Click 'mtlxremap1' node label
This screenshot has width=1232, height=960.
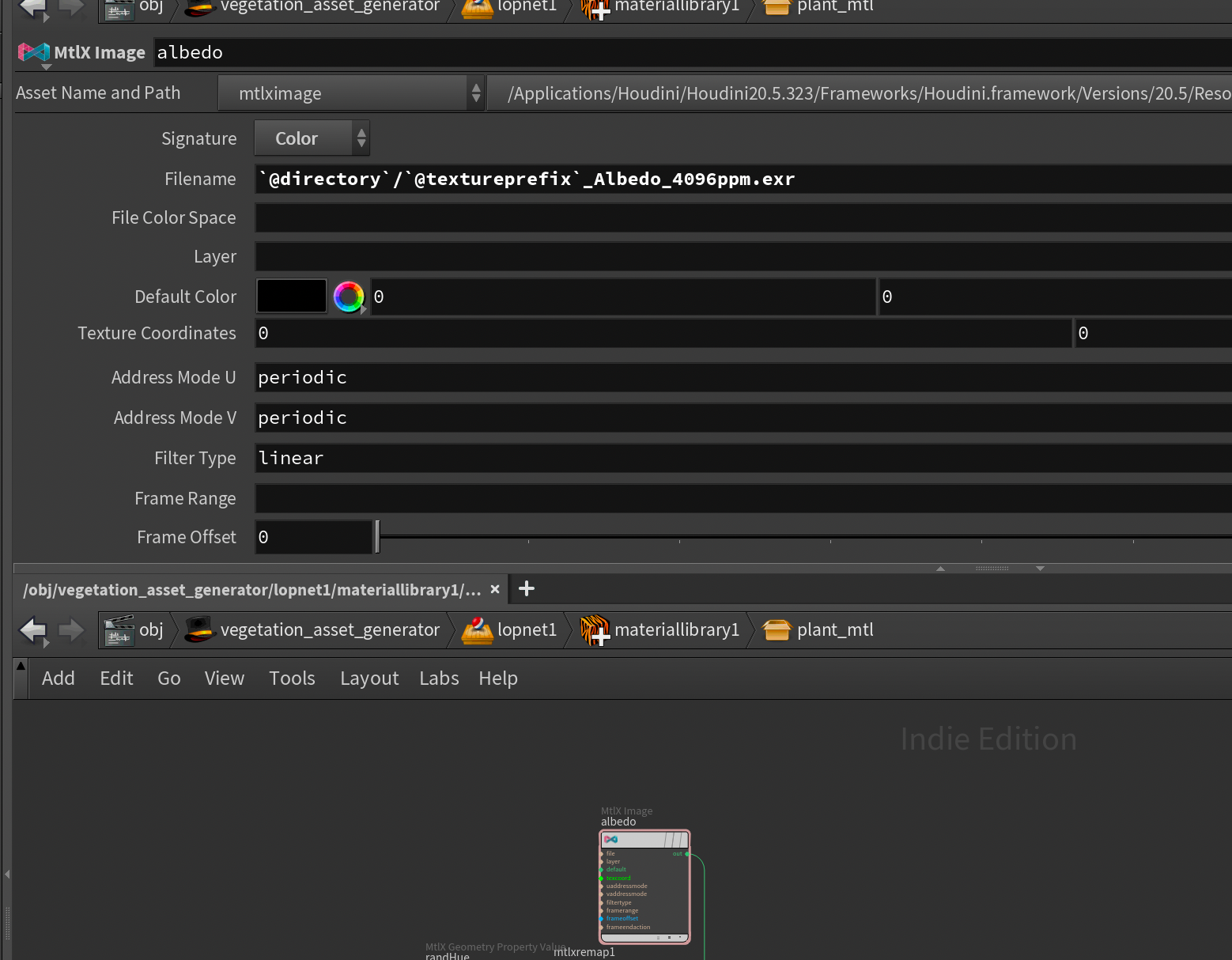pos(584,952)
